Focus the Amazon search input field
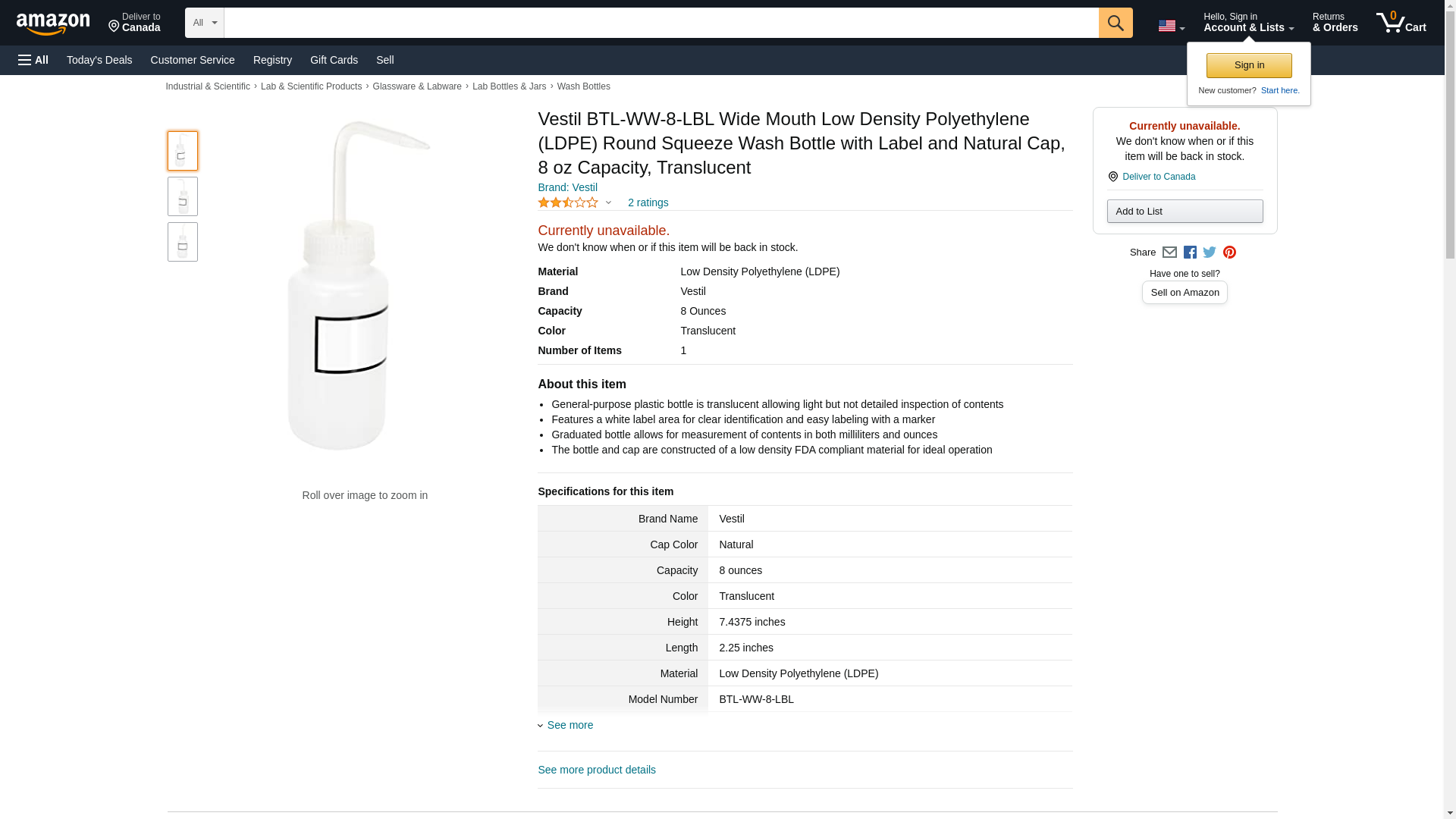The image size is (1456, 819). 661,23
